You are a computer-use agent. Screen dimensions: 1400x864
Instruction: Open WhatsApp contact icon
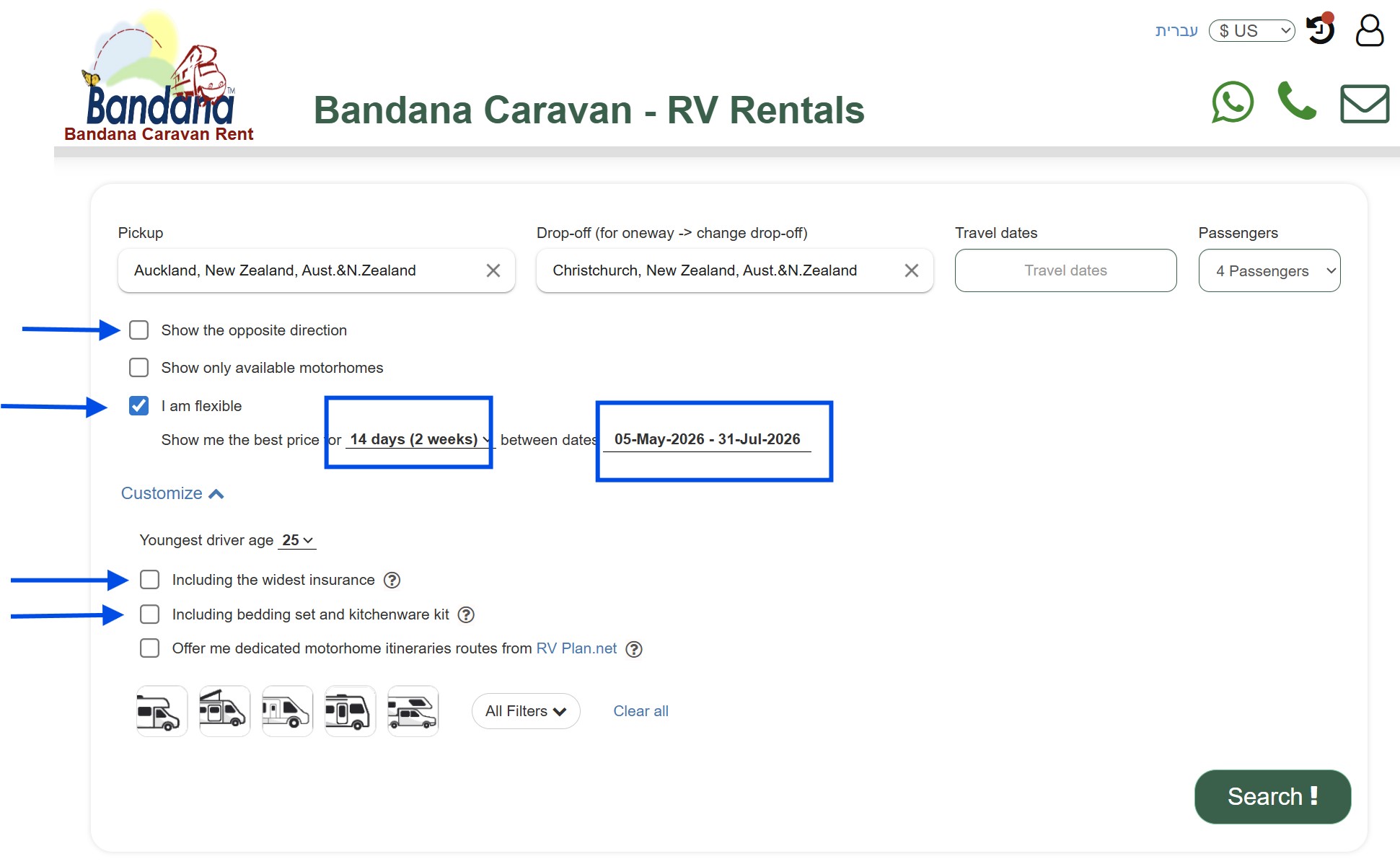1233,103
